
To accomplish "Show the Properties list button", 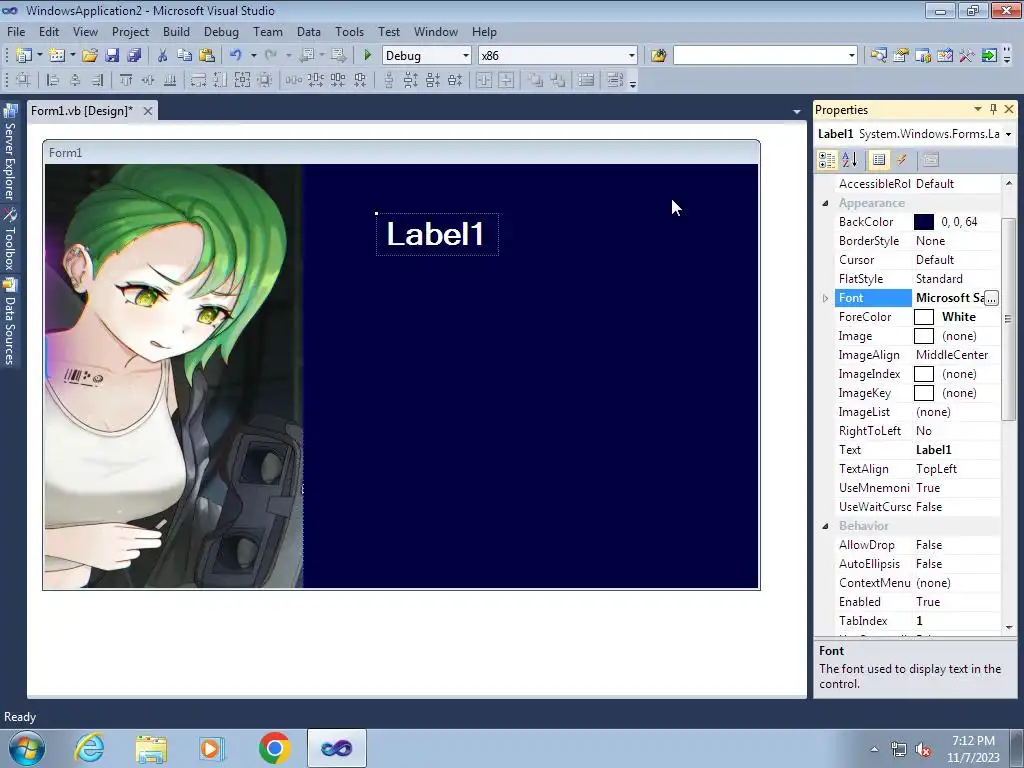I will [x=879, y=159].
